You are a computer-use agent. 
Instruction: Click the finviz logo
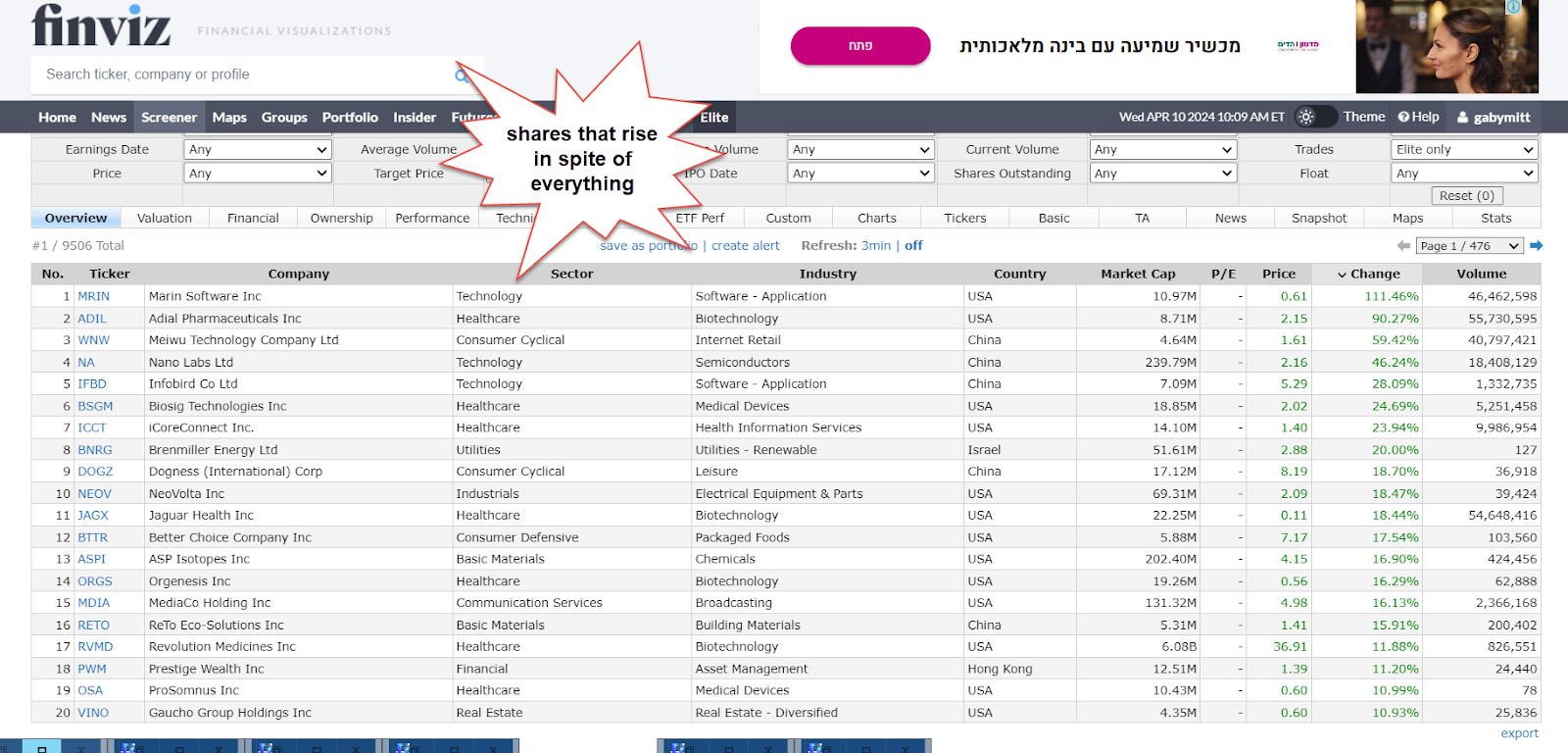(x=101, y=25)
